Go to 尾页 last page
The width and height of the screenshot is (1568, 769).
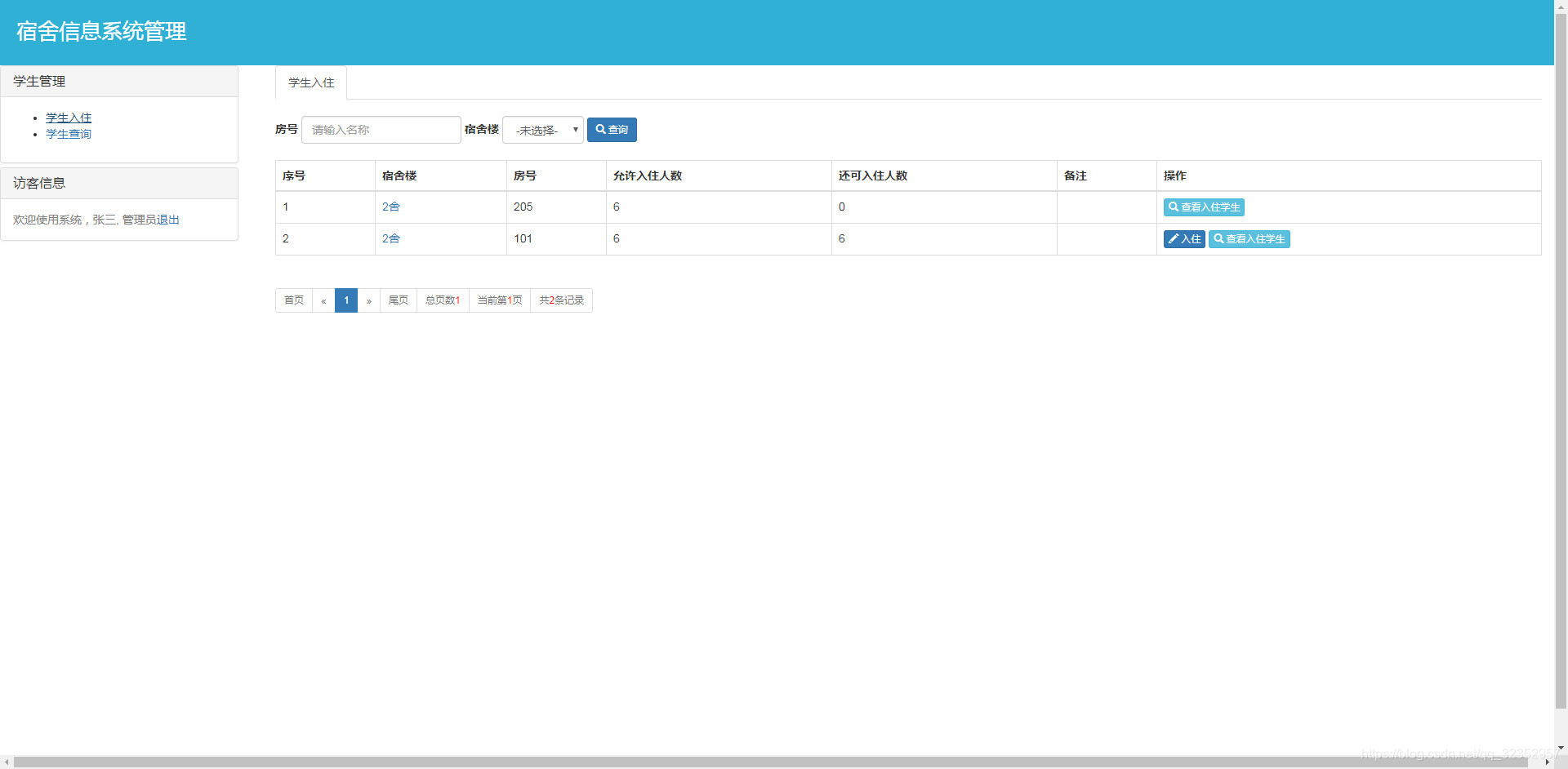click(x=399, y=300)
